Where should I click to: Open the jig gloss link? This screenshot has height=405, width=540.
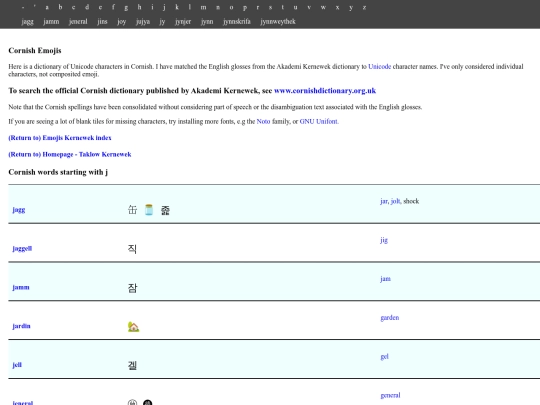coord(384,240)
